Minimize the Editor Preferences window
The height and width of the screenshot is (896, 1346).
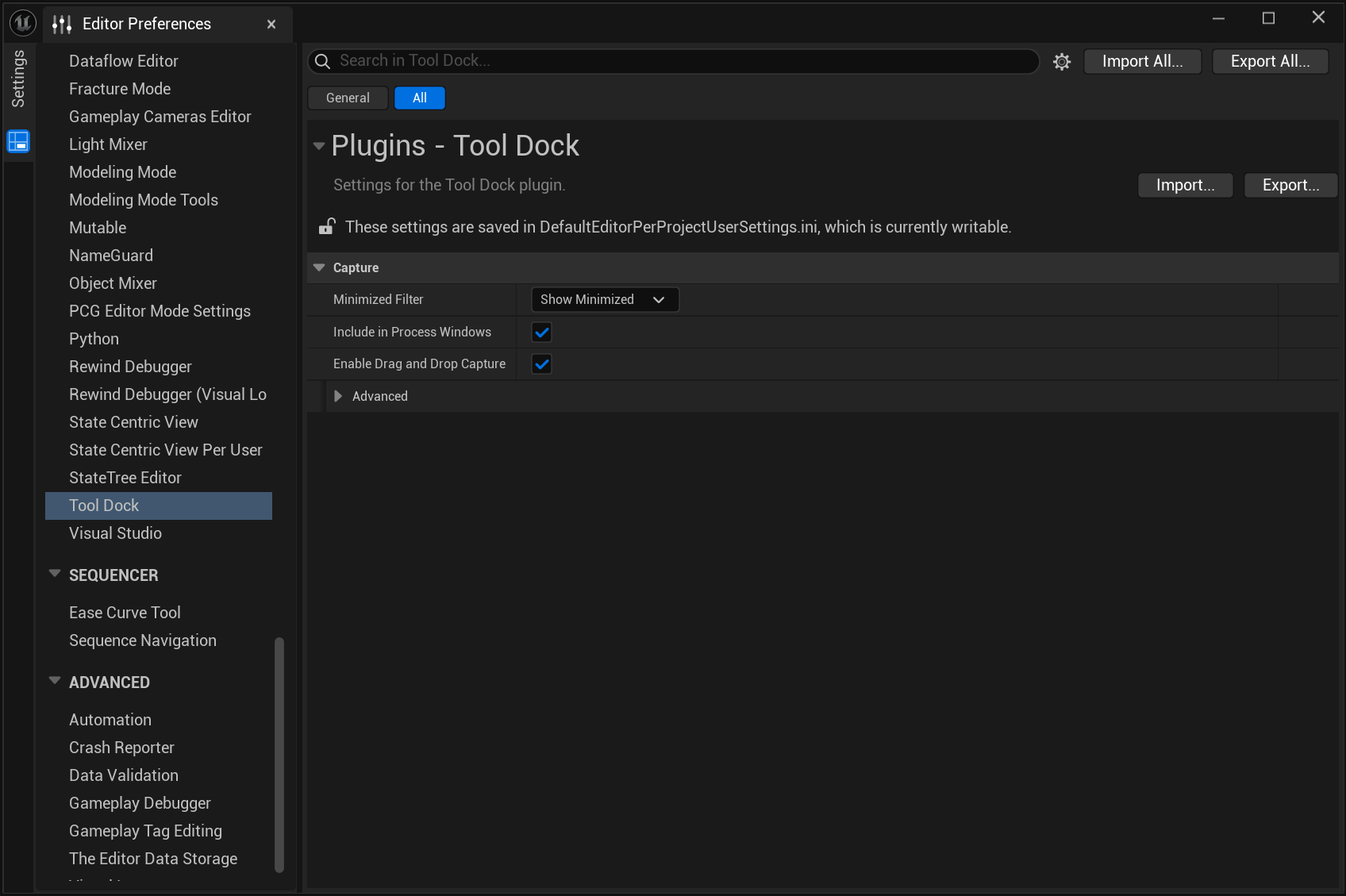1219,18
